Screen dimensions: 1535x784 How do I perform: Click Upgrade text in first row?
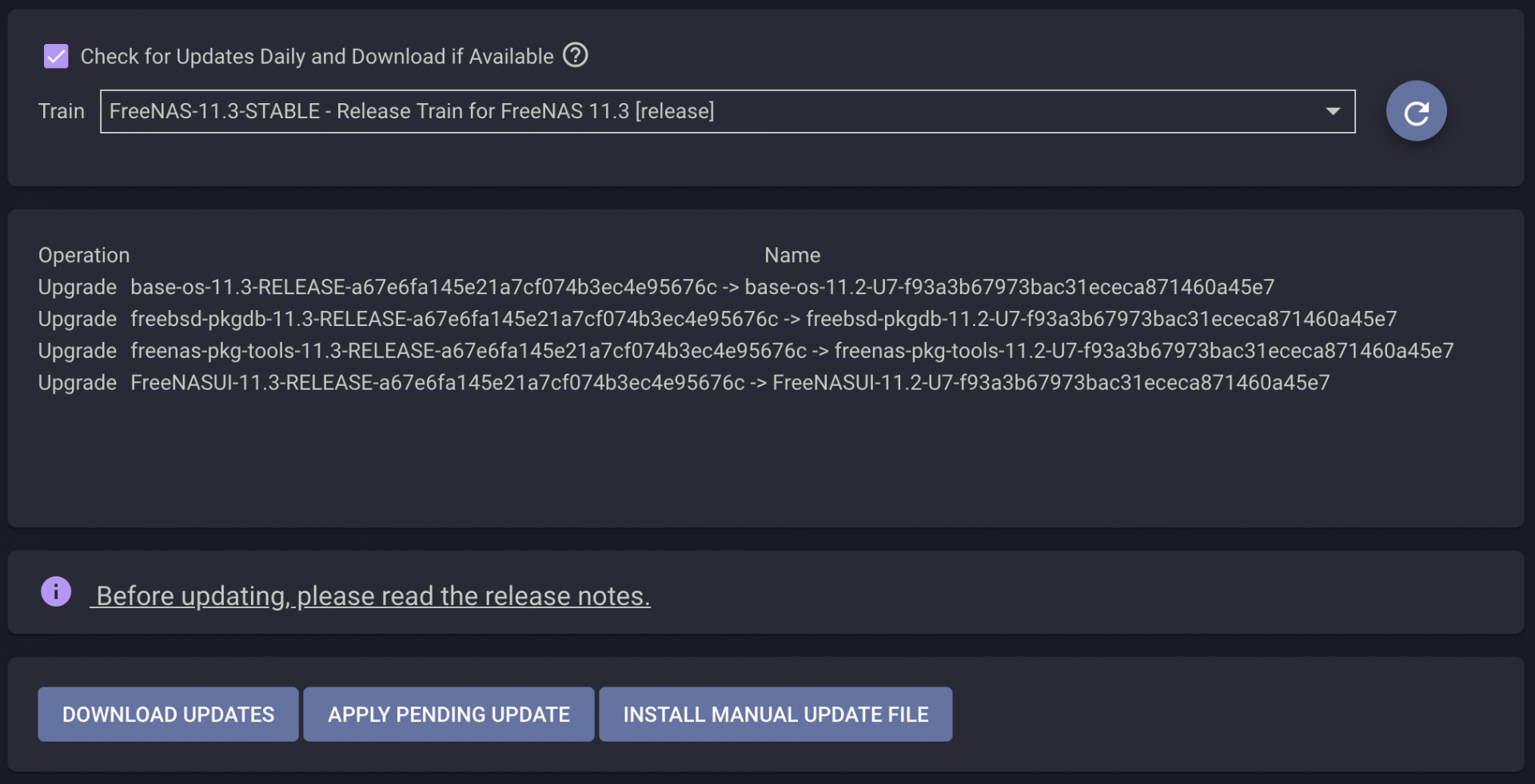click(78, 288)
